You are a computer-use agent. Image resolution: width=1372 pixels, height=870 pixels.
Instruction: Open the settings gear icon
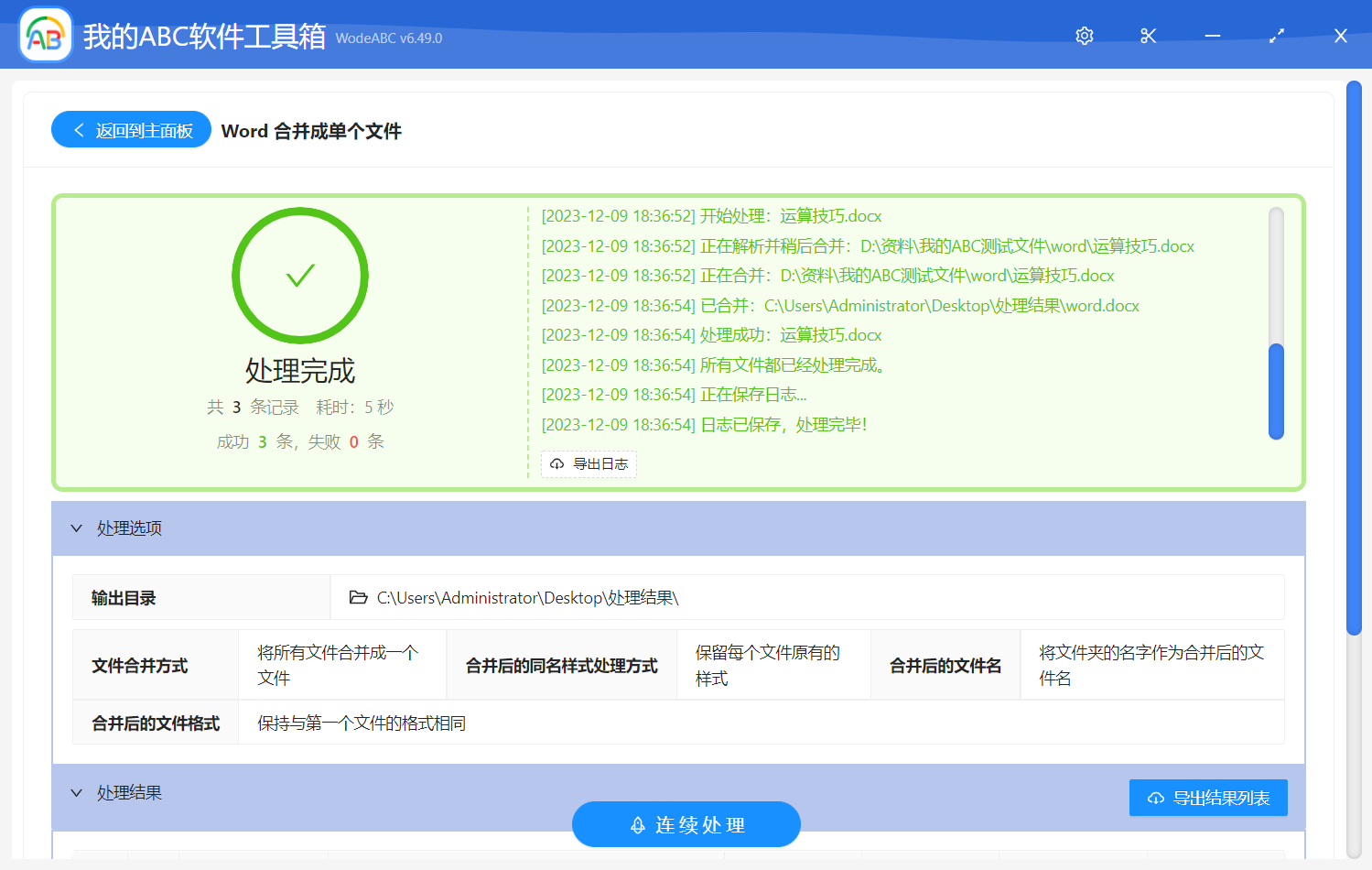point(1085,36)
